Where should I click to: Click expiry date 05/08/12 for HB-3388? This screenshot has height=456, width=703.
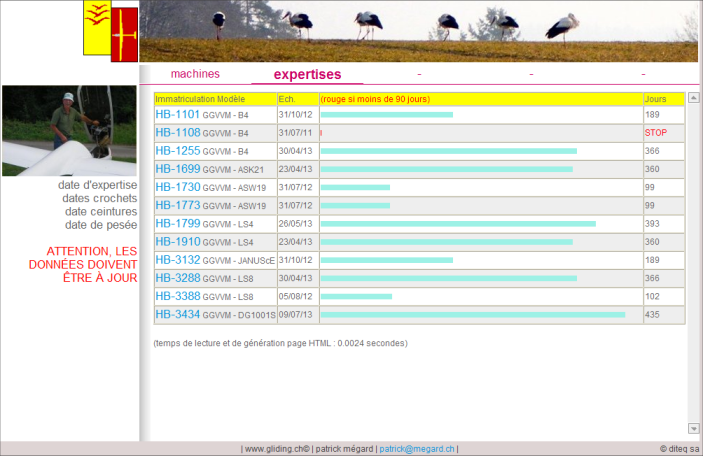tap(295, 296)
